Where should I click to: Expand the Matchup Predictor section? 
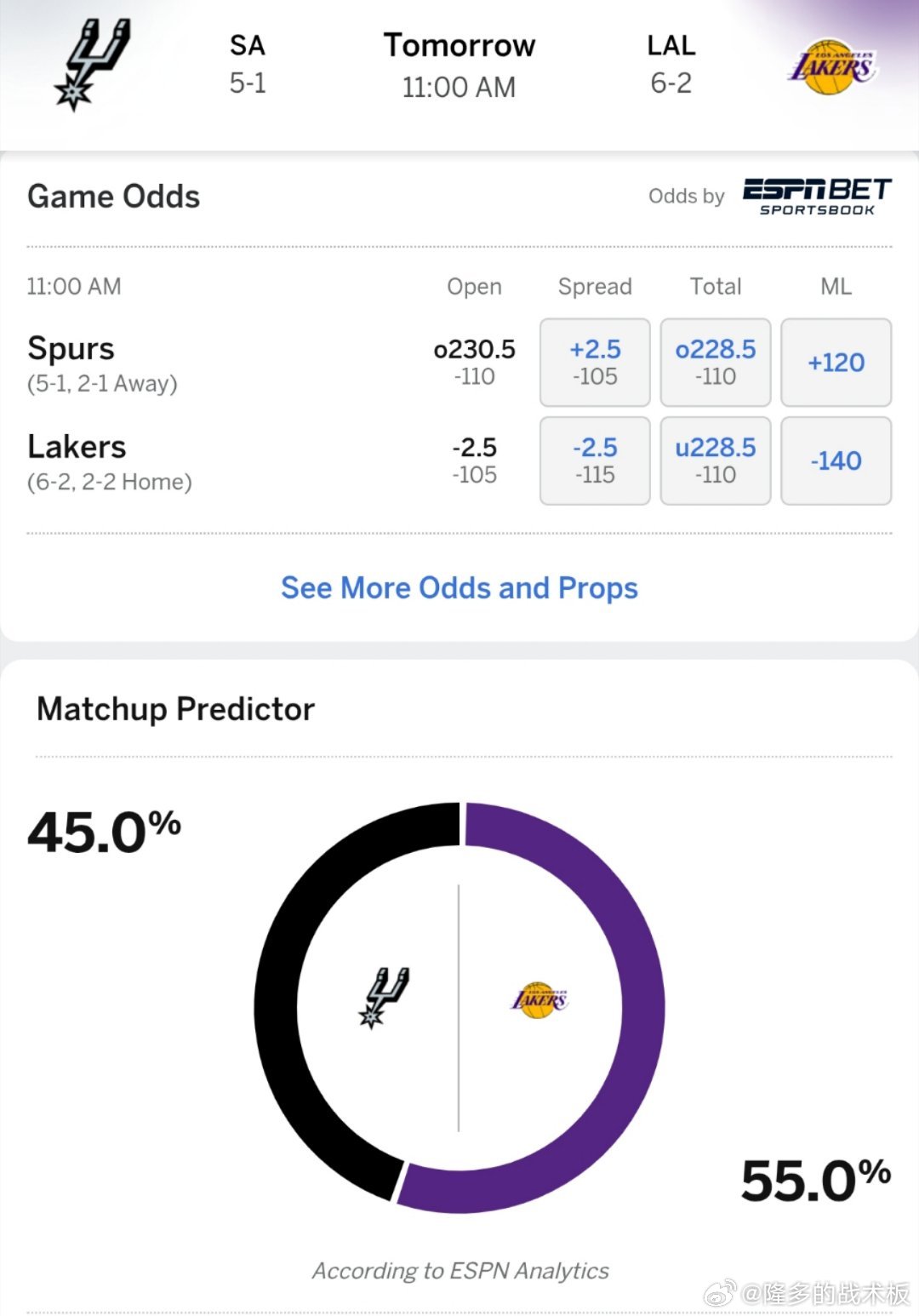point(174,708)
